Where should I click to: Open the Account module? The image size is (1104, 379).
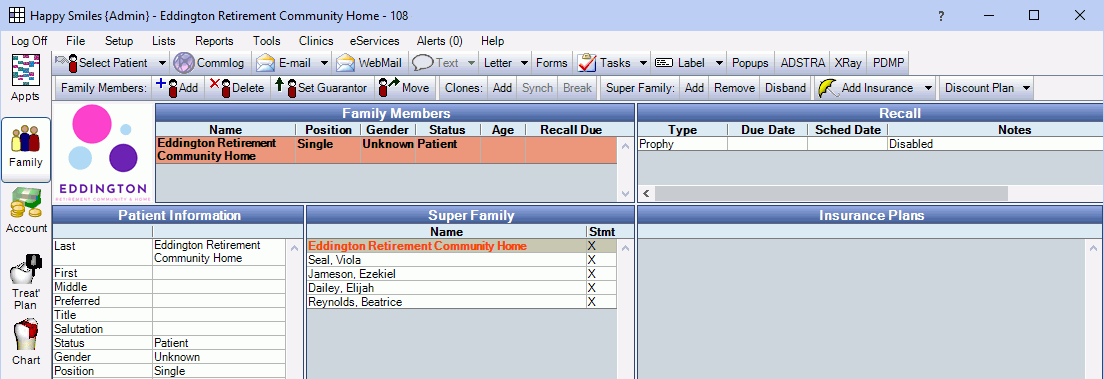click(26, 211)
